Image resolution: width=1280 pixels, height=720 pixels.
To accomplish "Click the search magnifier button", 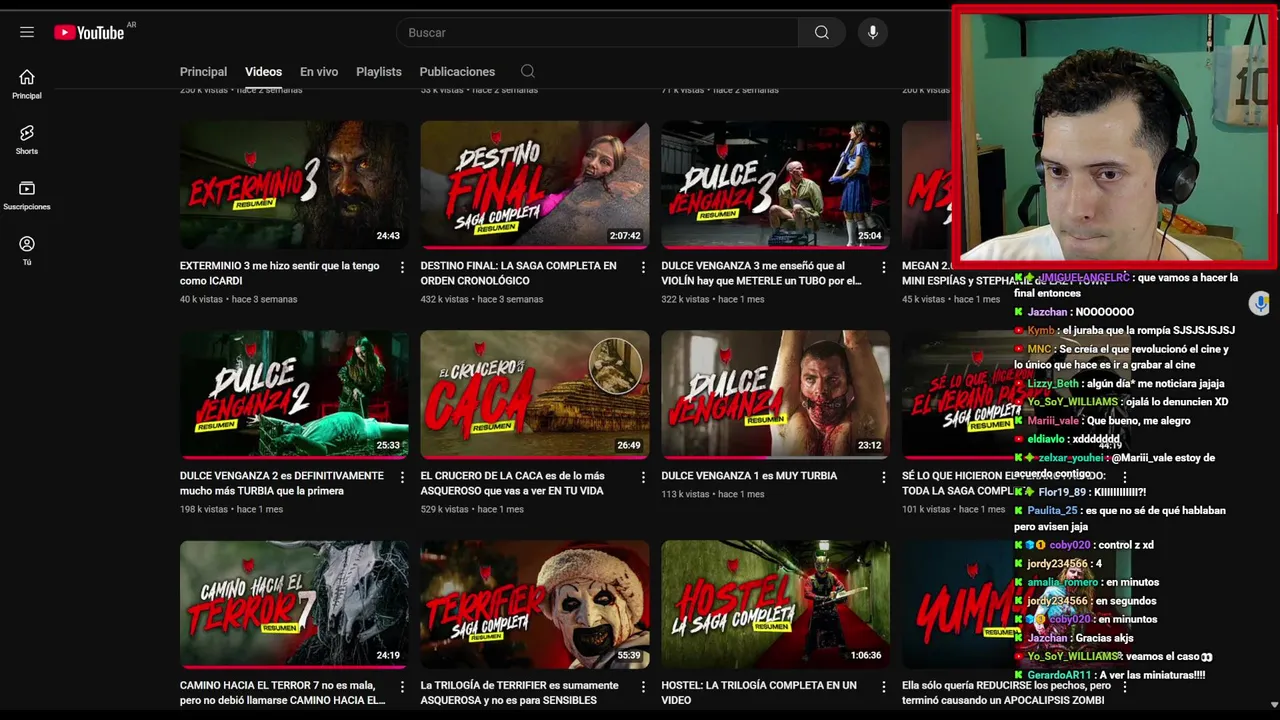I will click(822, 32).
